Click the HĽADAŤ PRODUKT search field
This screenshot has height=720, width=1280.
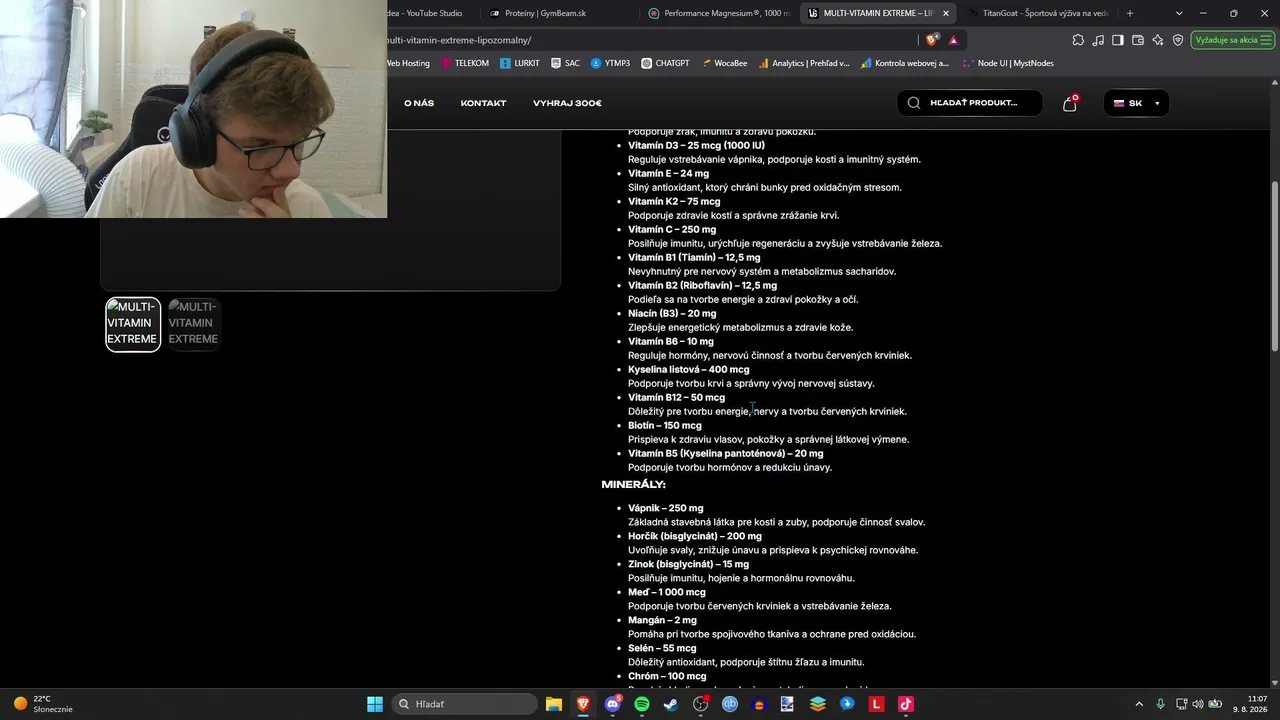tap(969, 103)
